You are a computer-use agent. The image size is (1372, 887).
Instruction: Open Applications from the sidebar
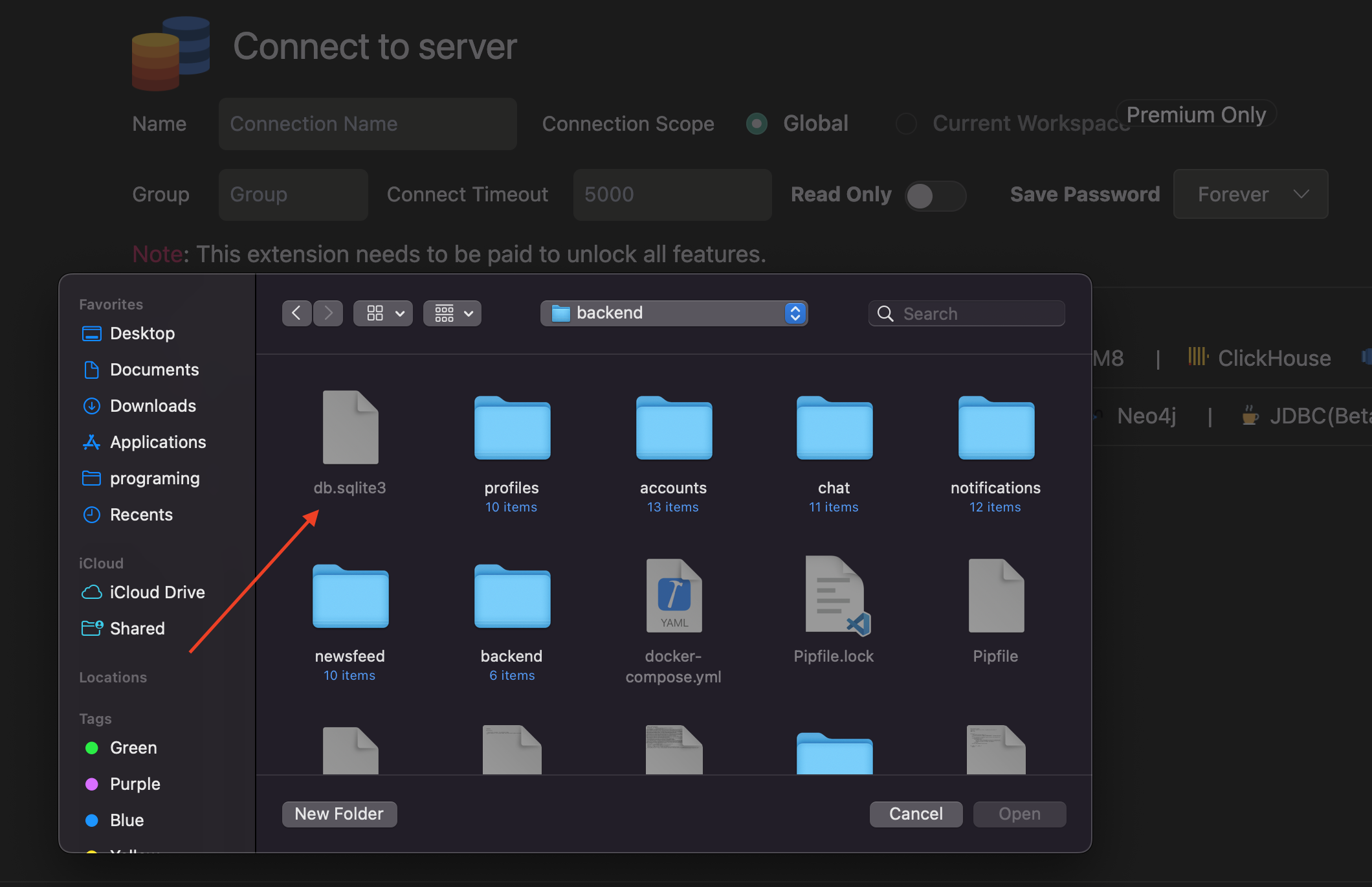157,442
